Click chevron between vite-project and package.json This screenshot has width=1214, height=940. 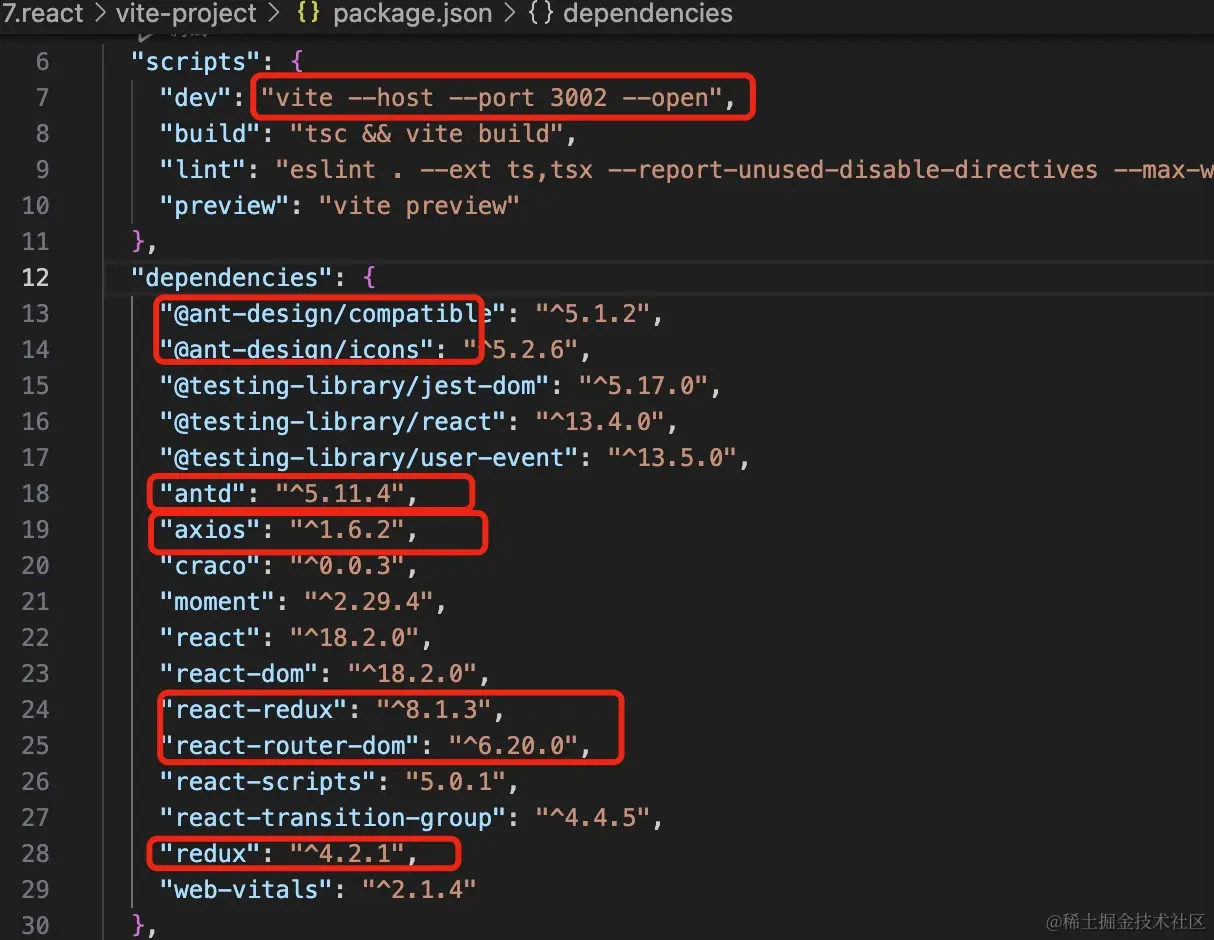[275, 14]
